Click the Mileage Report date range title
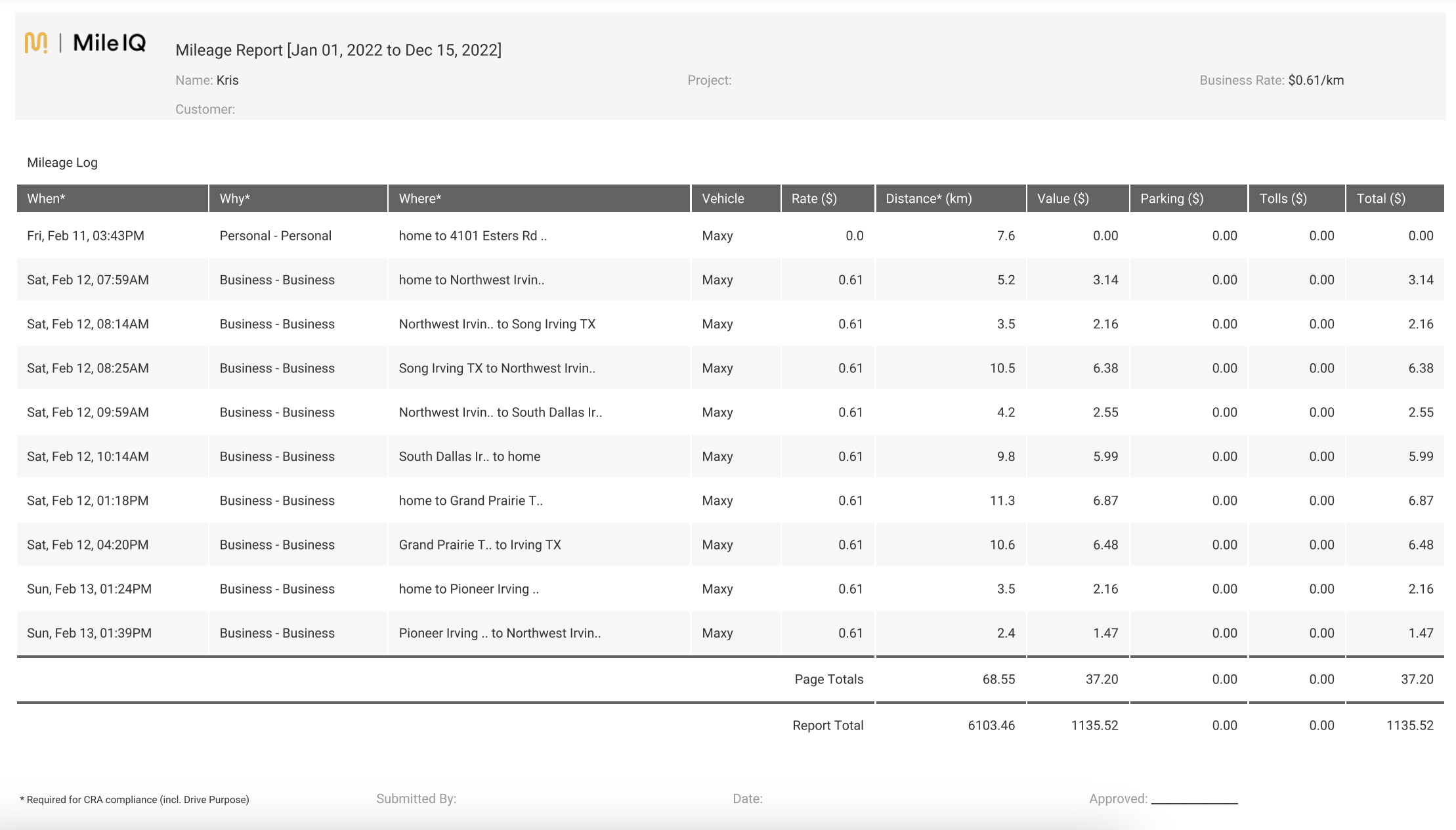1456x830 pixels. (x=339, y=49)
